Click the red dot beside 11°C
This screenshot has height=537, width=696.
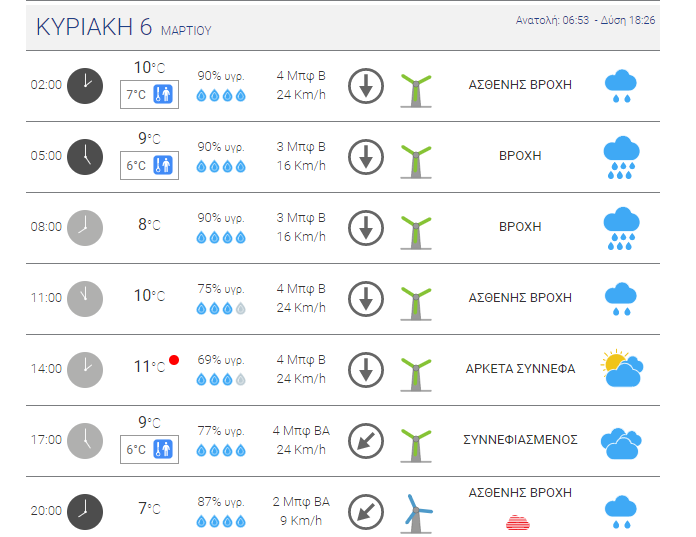point(174,360)
